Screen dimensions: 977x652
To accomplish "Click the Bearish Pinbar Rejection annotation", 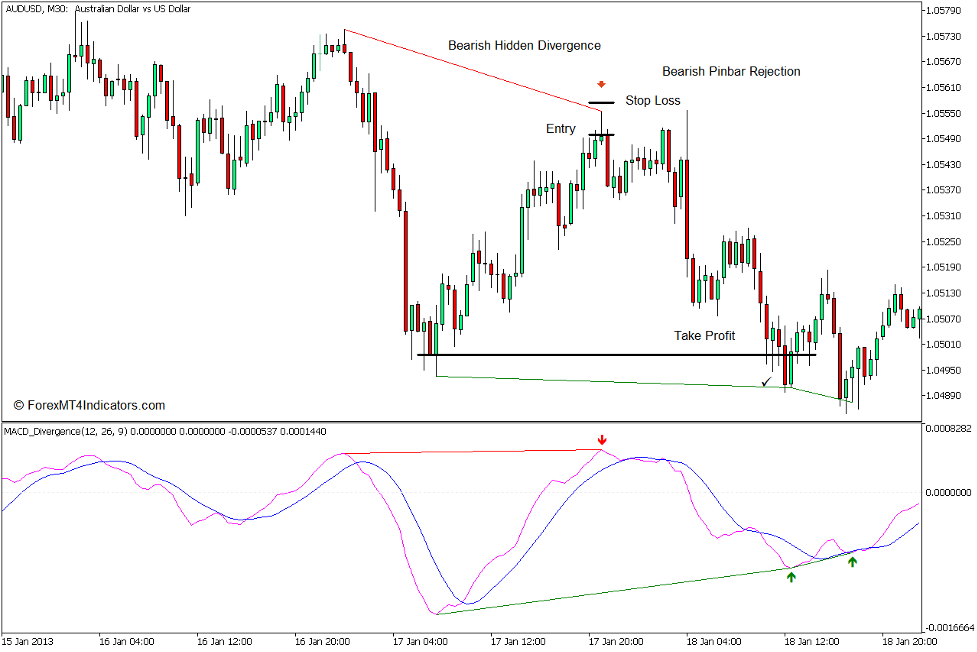I will click(x=731, y=71).
